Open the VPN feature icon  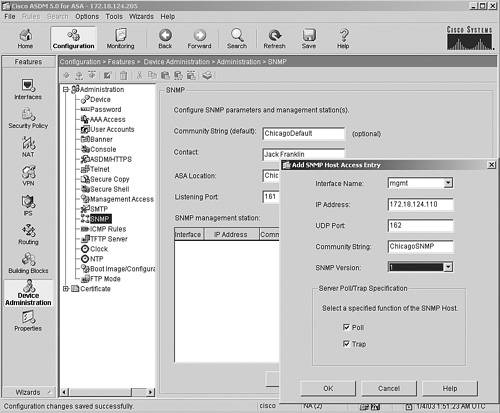point(28,176)
